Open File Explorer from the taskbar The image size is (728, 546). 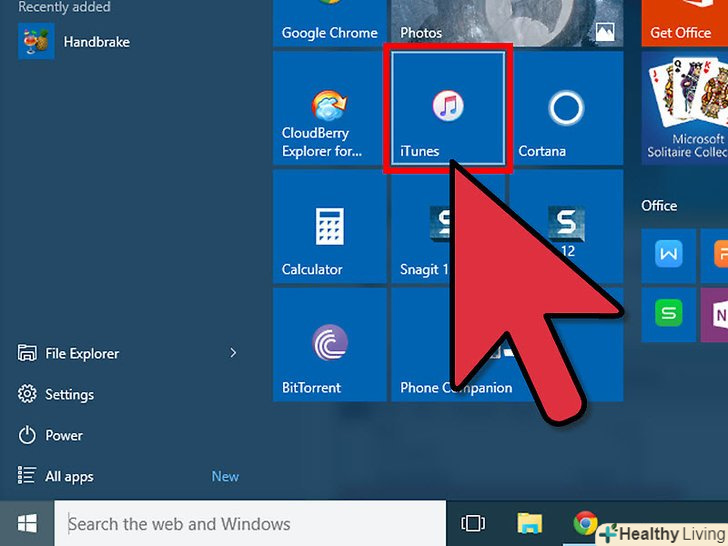530,524
